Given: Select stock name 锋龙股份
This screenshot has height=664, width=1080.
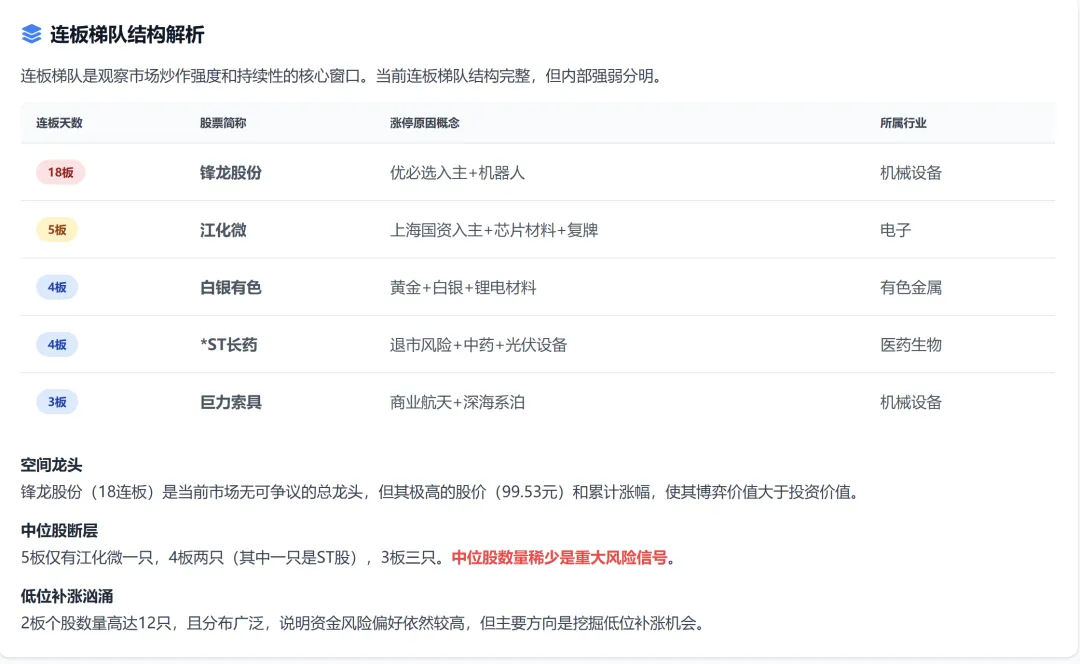Looking at the screenshot, I should pos(231,172).
